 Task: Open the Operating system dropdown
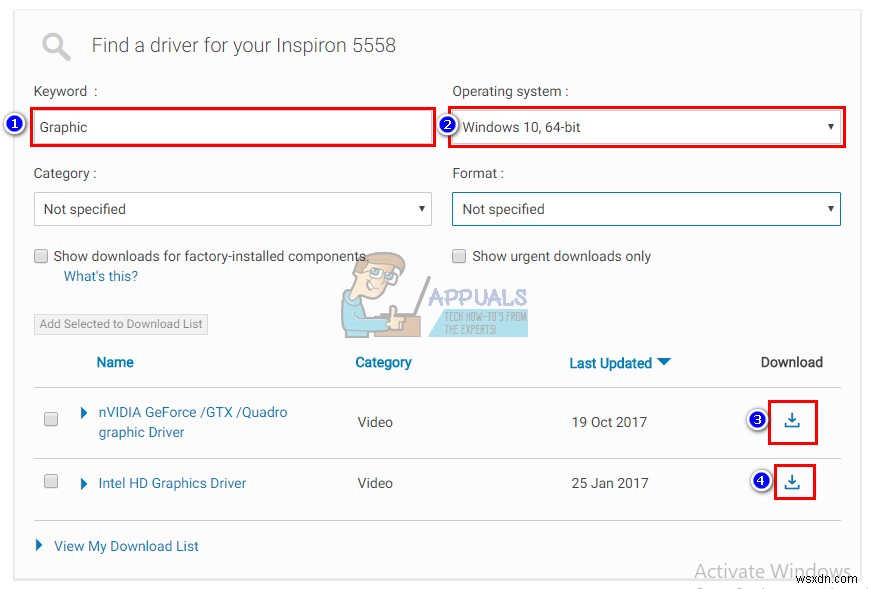pyautogui.click(x=646, y=127)
